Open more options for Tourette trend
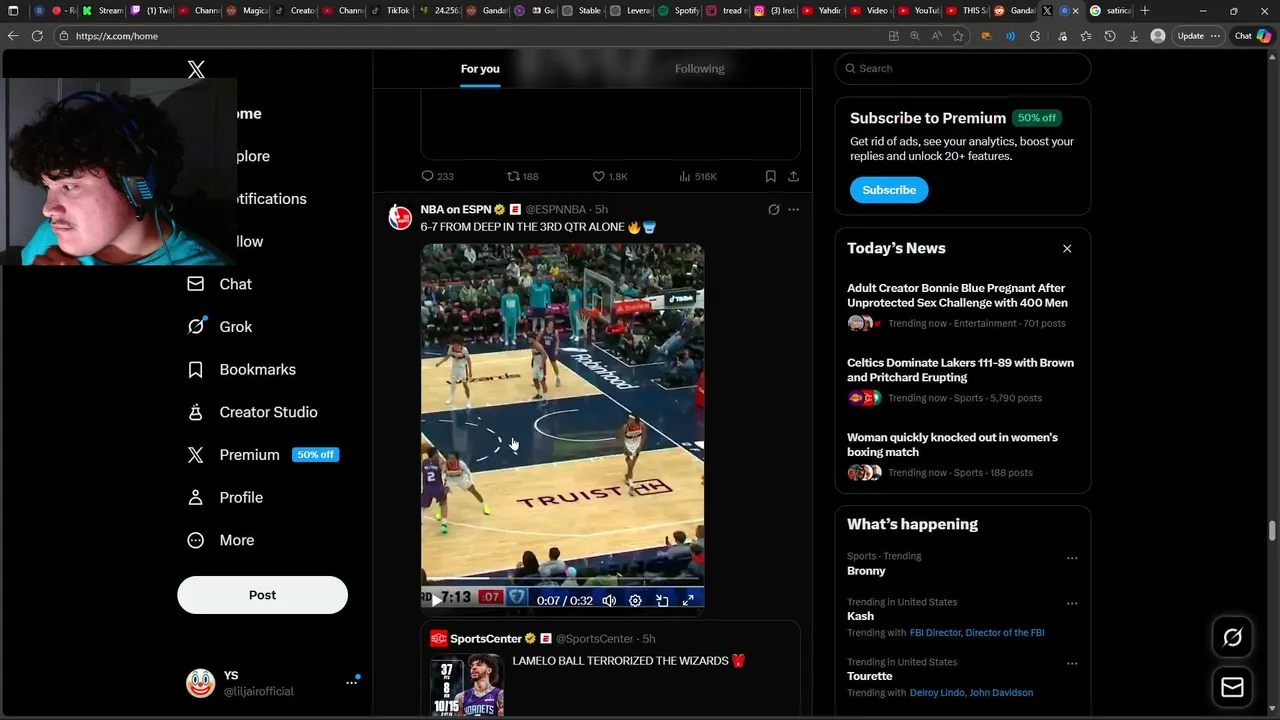Image resolution: width=1280 pixels, height=720 pixels. [x=1072, y=664]
